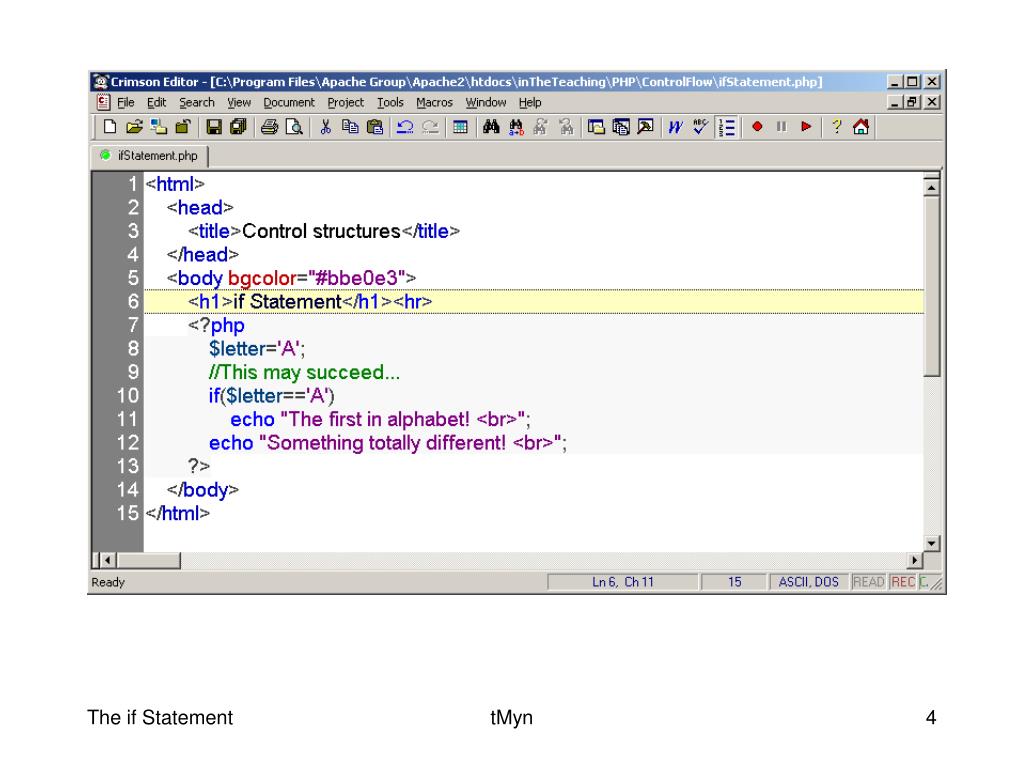Click the Find Next icon
Screen dimensions: 1024x768
coord(540,127)
